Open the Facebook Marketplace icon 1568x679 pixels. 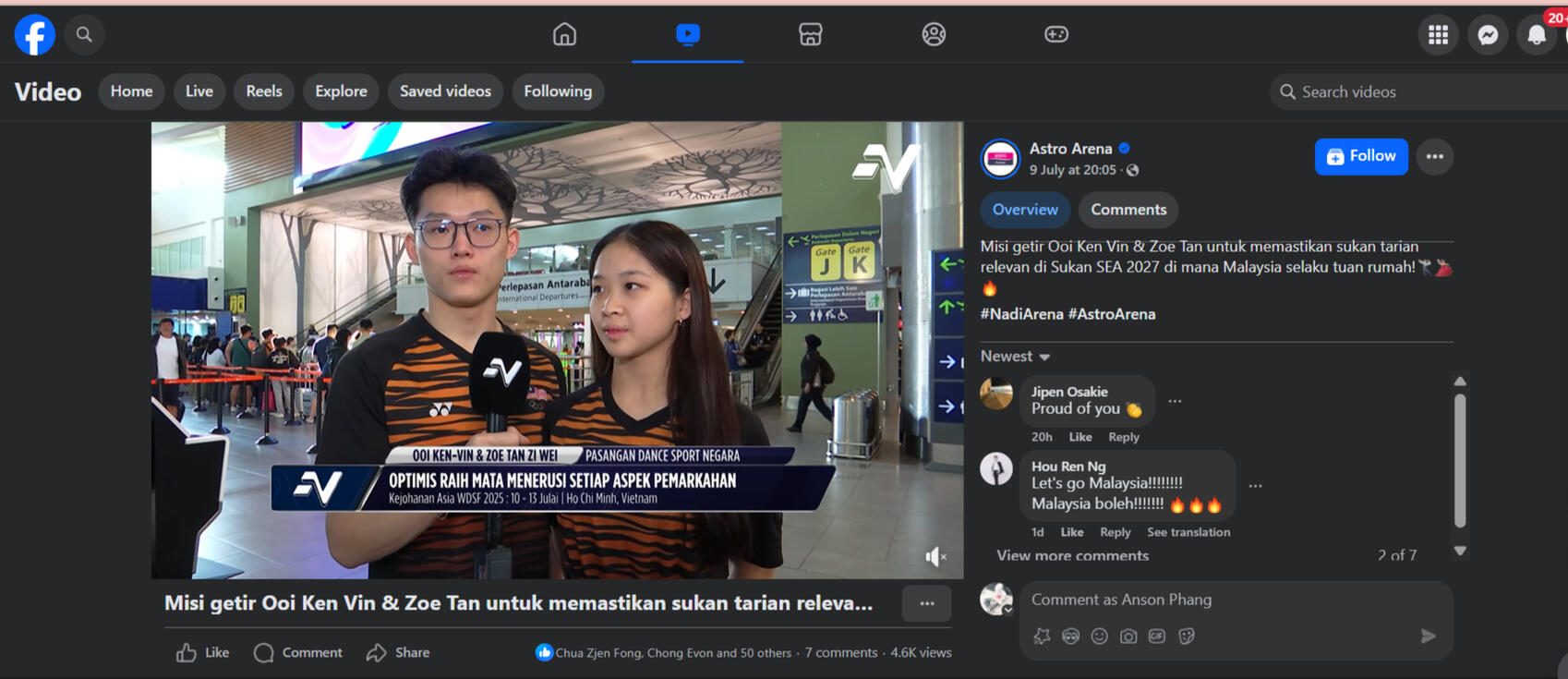click(x=810, y=34)
